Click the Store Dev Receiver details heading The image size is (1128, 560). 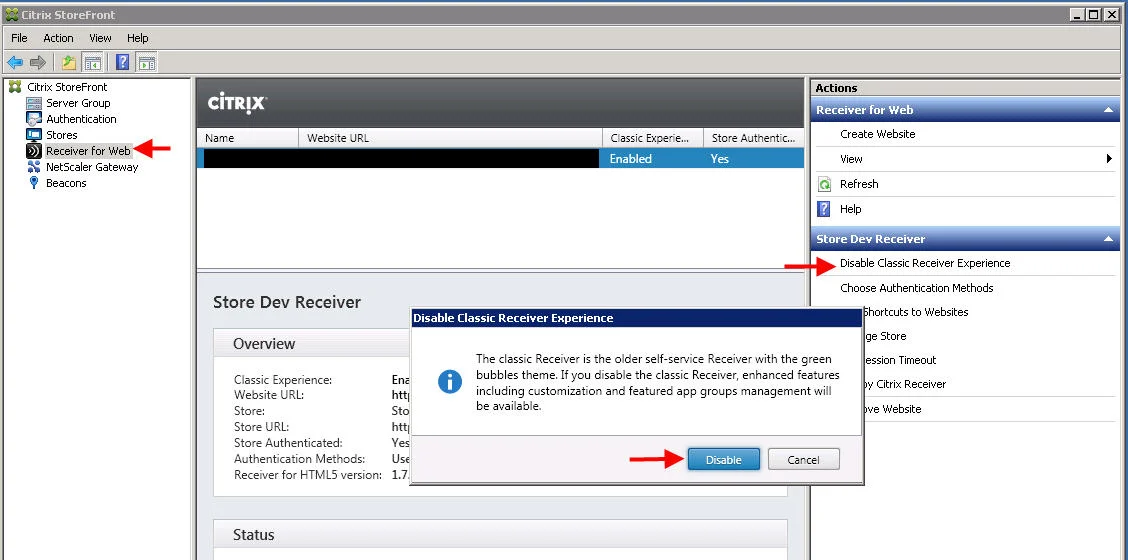tap(287, 302)
